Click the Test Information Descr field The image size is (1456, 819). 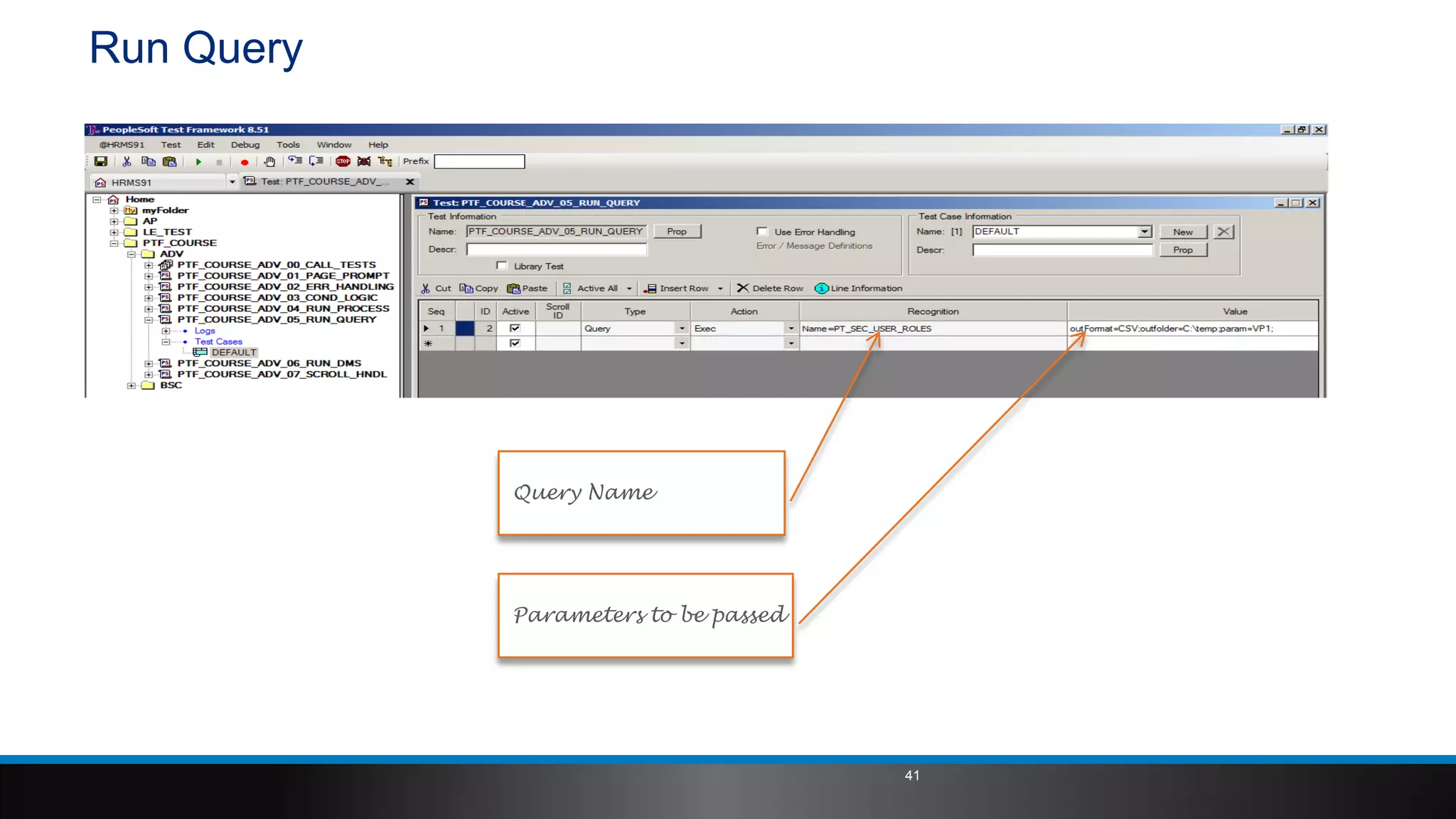557,250
